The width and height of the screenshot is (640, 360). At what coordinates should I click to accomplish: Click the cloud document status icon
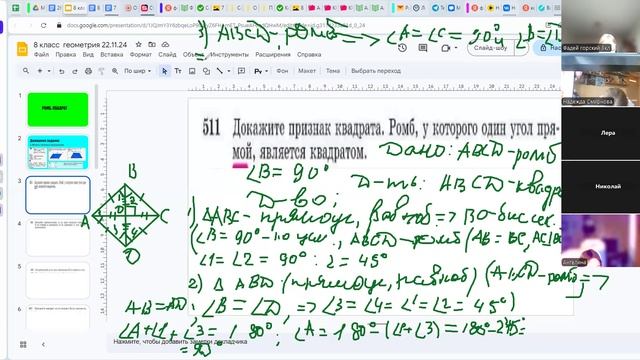(x=165, y=44)
